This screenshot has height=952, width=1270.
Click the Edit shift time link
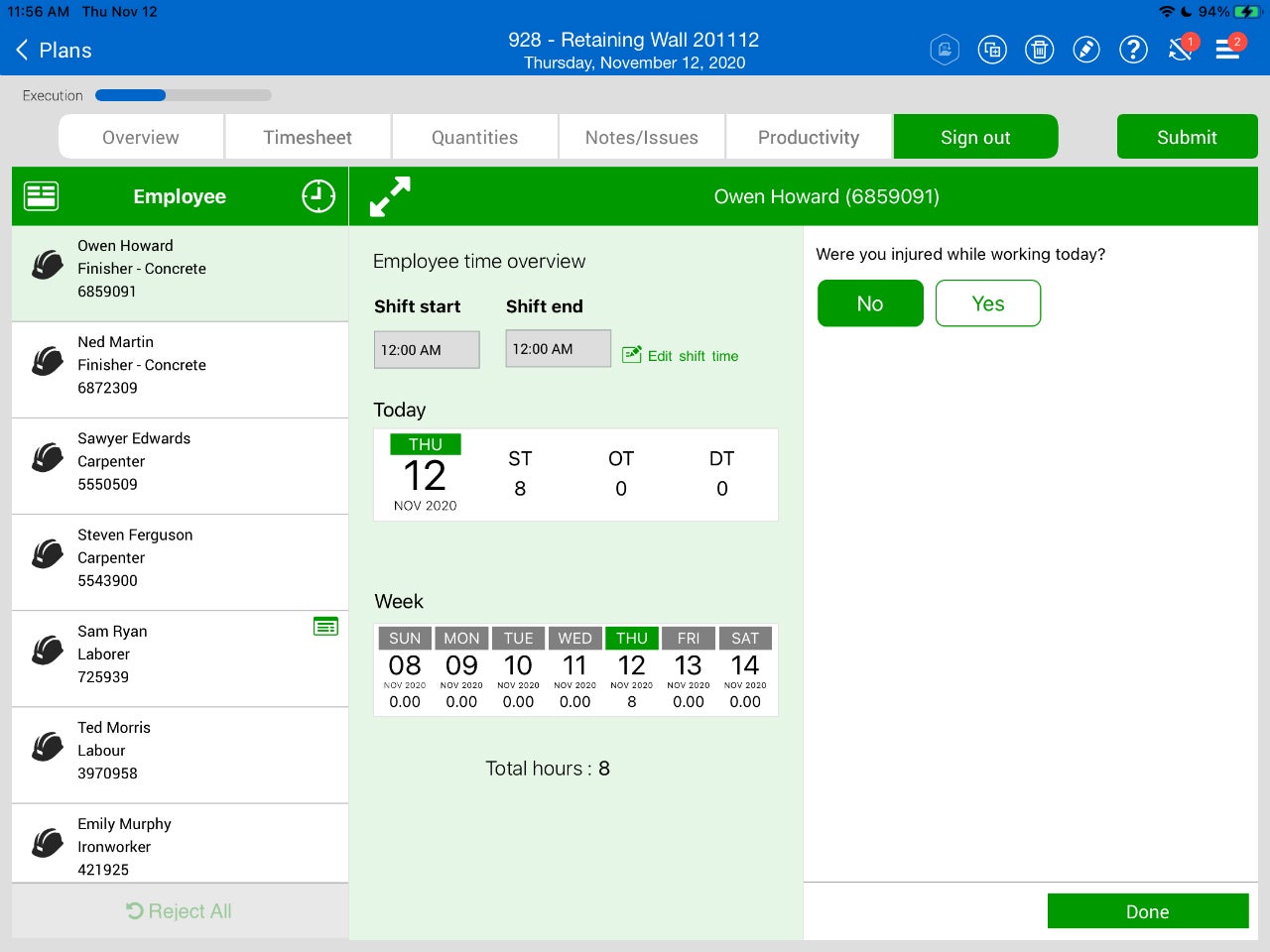681,356
